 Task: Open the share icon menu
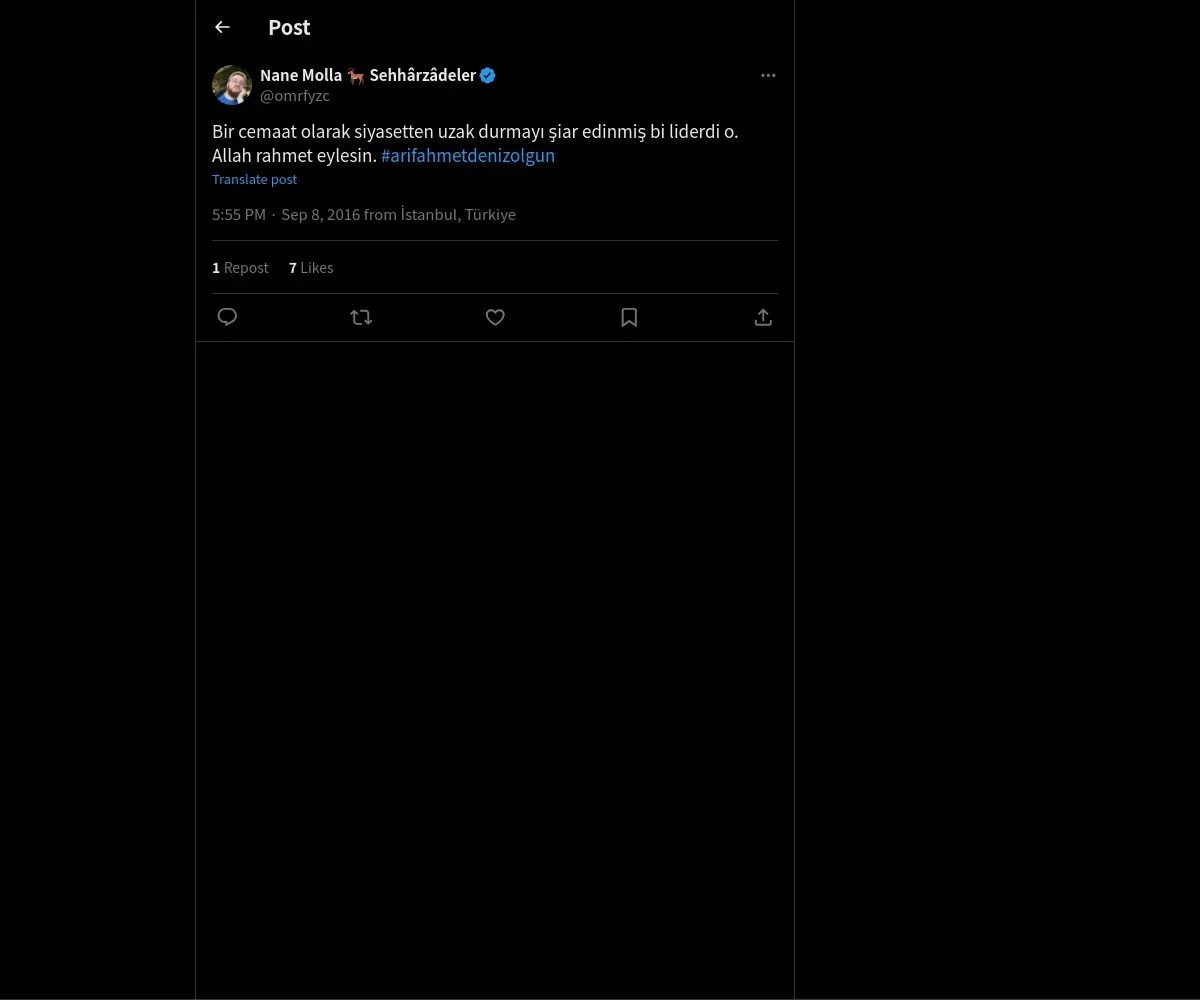click(x=763, y=317)
